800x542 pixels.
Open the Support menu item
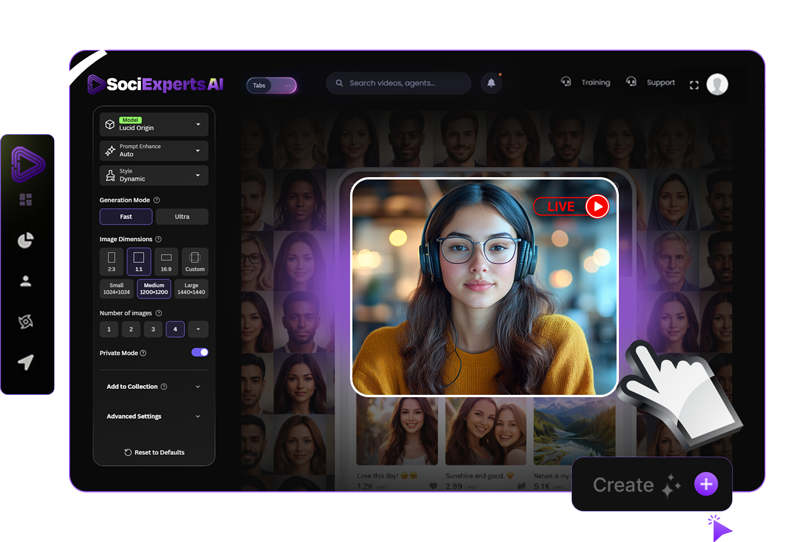(x=651, y=83)
